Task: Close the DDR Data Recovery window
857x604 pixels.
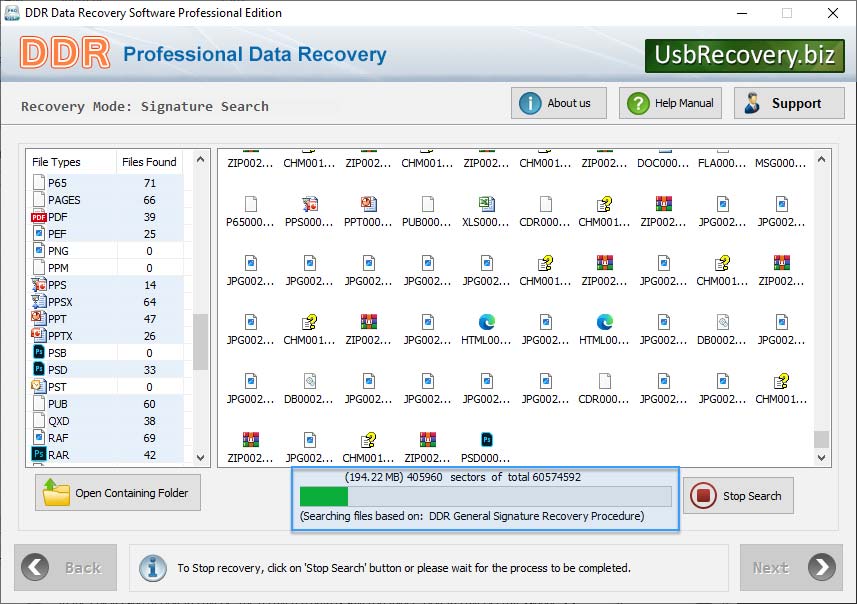Action: [832, 13]
